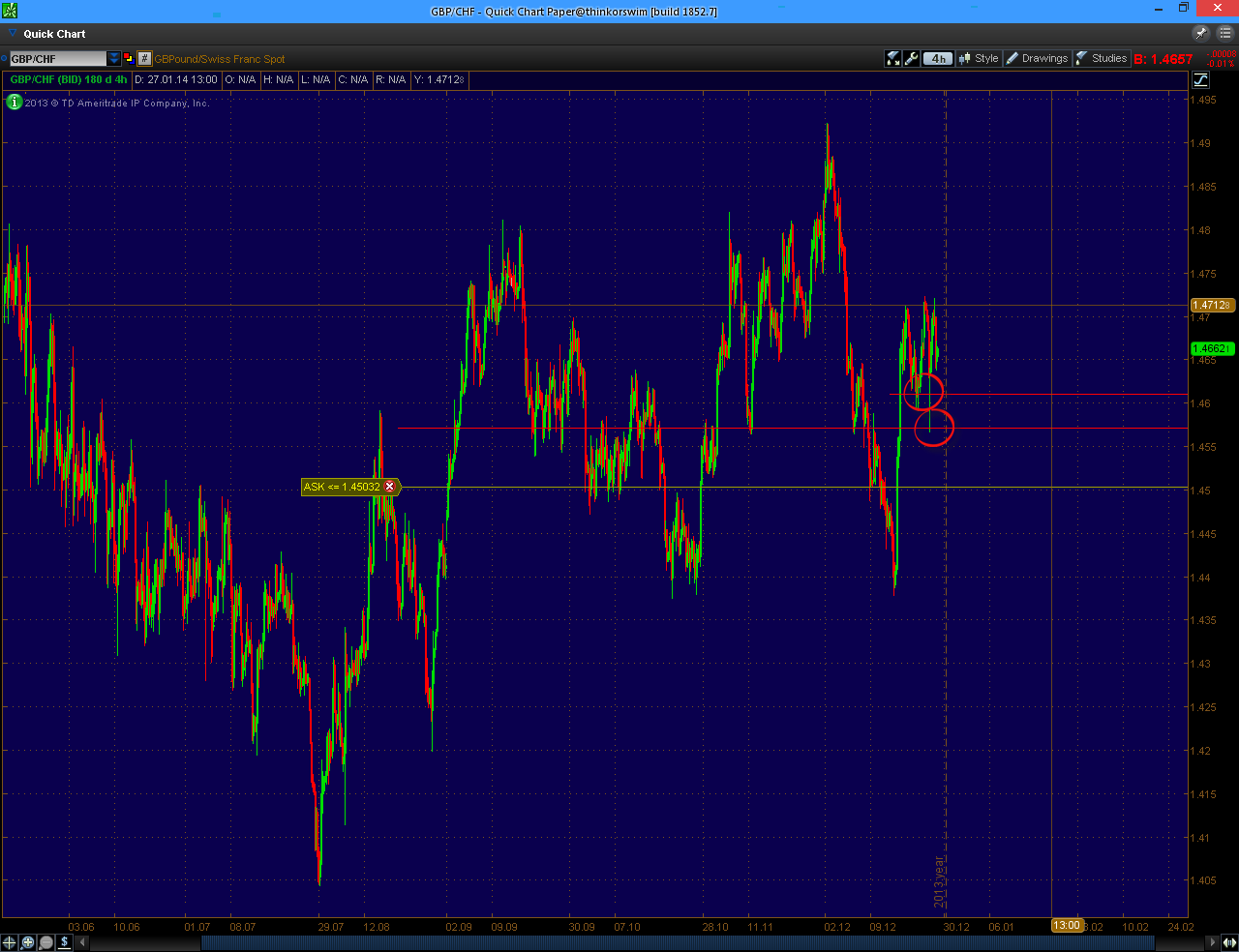Collapse the Quick Chart header triangle
The image size is (1239, 952).
pyautogui.click(x=13, y=33)
